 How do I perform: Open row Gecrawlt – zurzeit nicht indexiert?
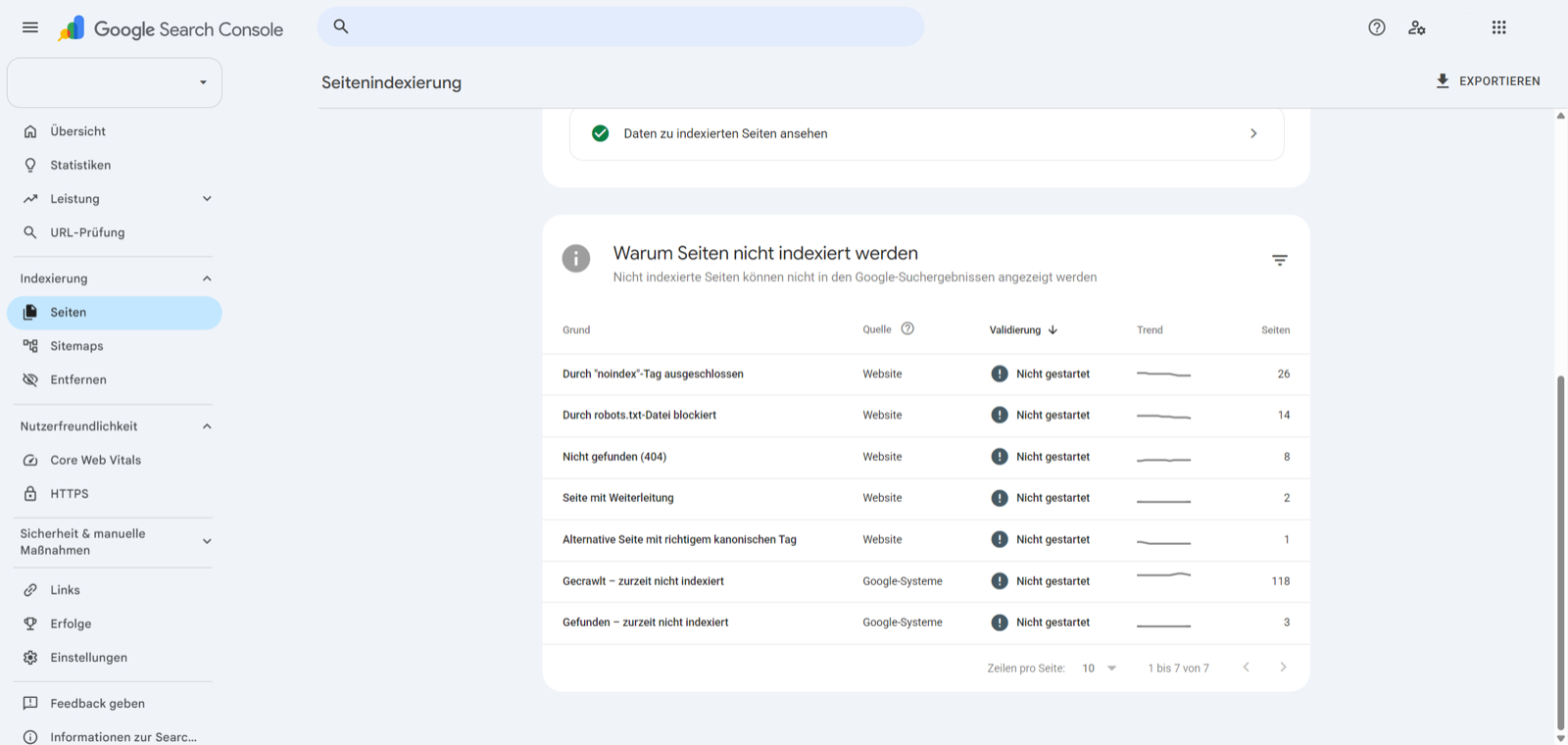[x=926, y=581]
